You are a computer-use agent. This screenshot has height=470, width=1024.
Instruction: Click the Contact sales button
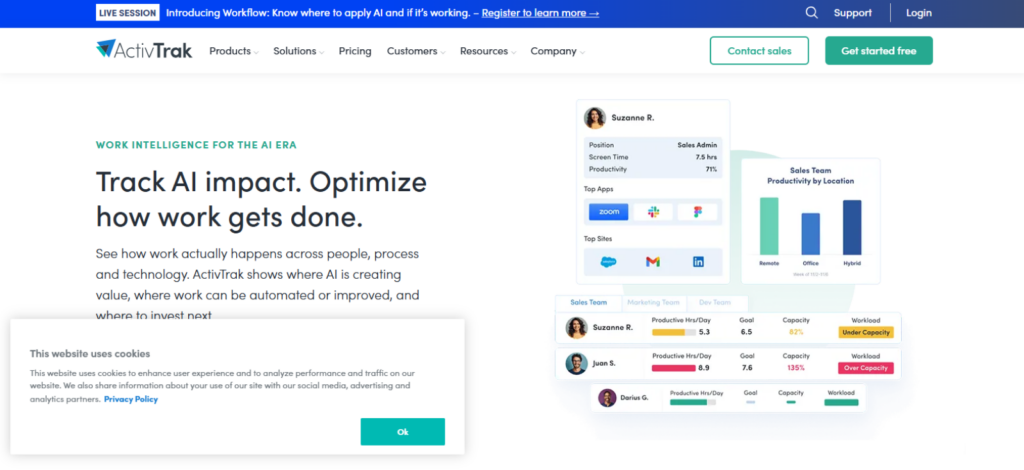pos(760,50)
